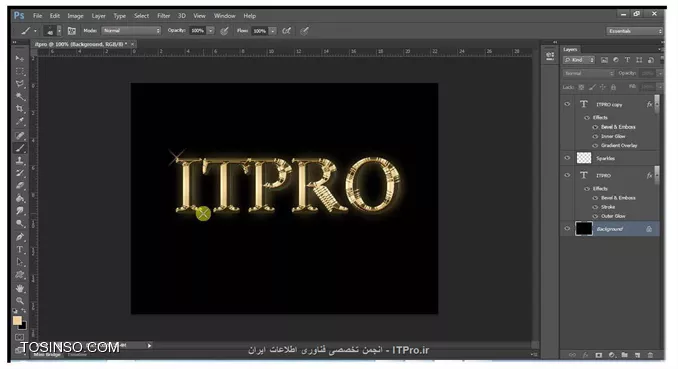Viewport: 678px width, 369px height.
Task: Open the Brush panel toggle icon
Action: pyautogui.click(x=72, y=31)
